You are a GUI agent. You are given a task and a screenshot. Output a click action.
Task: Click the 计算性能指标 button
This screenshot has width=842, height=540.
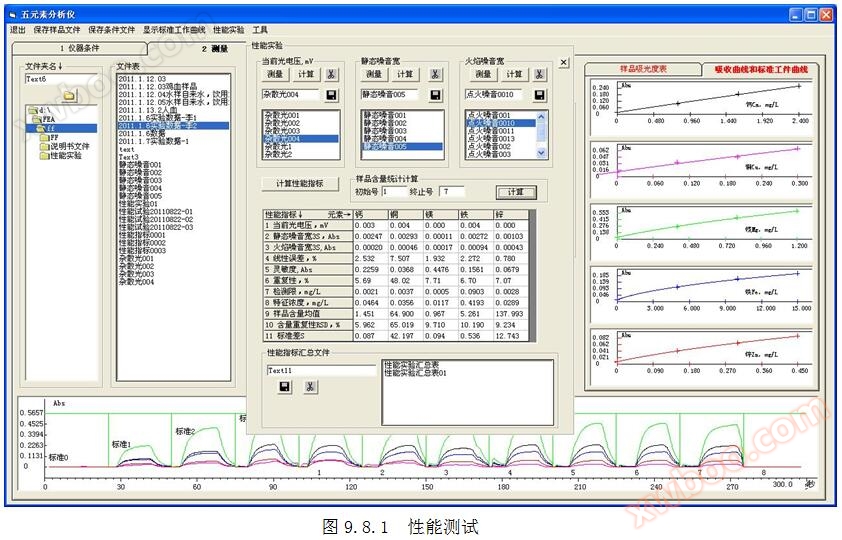pos(293,184)
